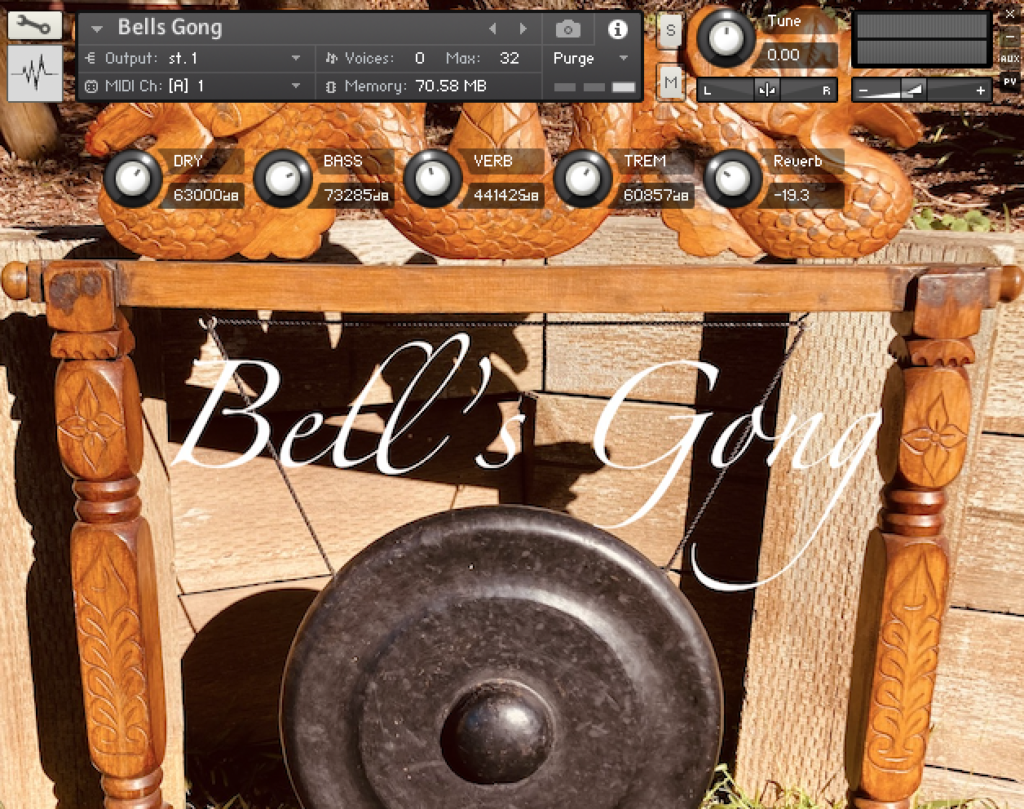
Task: Click the Memory chip icon
Action: coord(331,86)
